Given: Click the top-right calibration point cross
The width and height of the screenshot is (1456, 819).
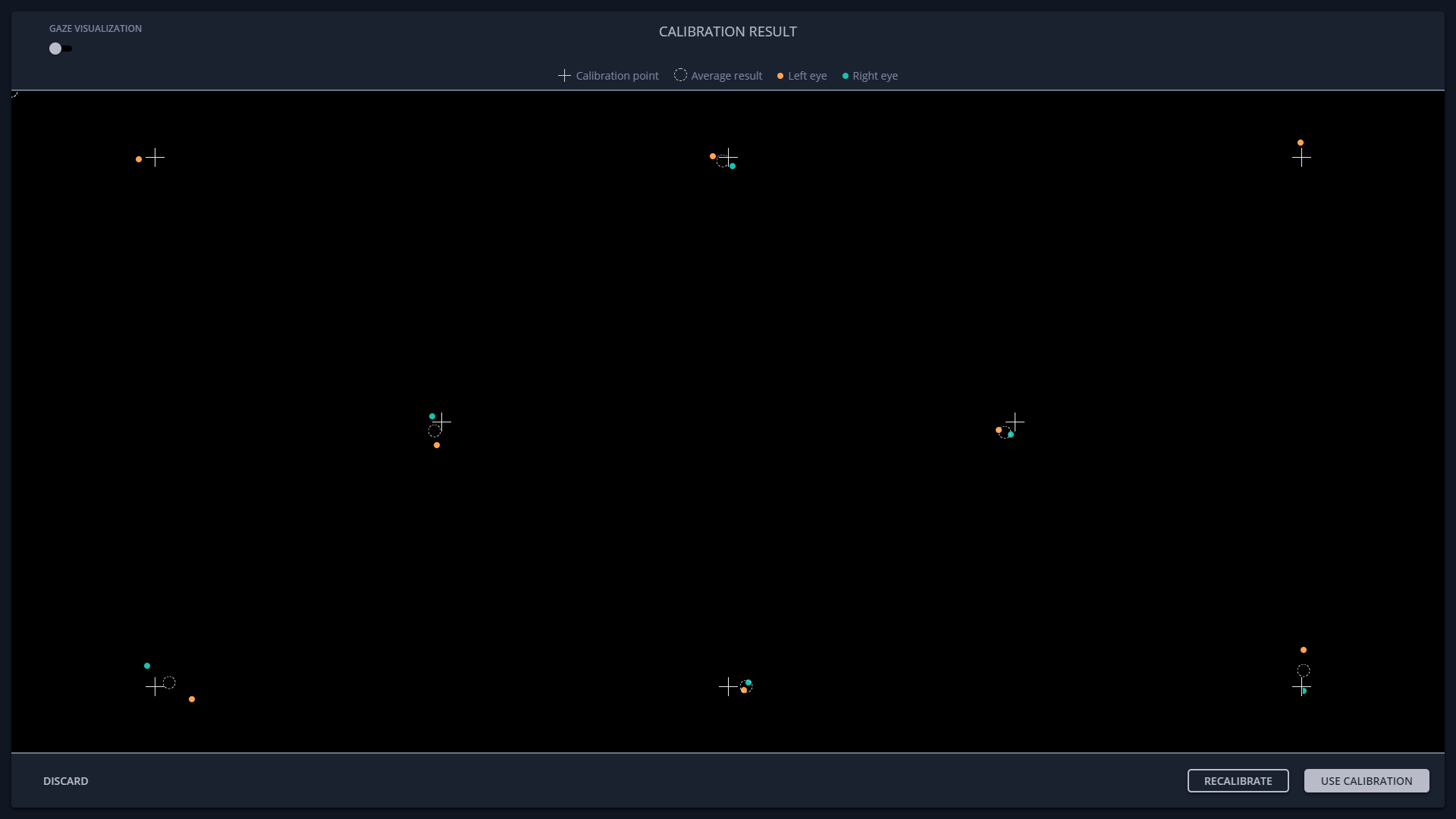Looking at the screenshot, I should pyautogui.click(x=1301, y=158).
